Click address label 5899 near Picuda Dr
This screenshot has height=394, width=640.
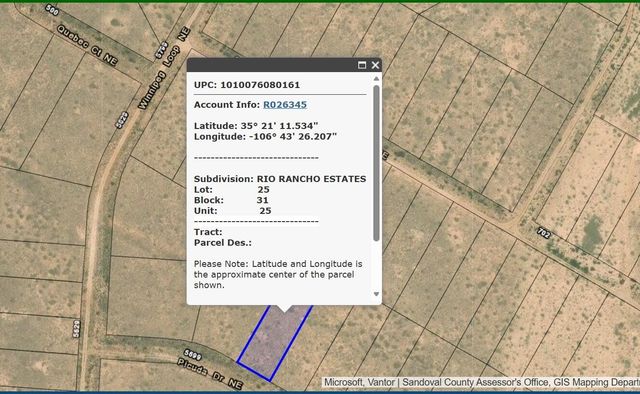pyautogui.click(x=192, y=354)
